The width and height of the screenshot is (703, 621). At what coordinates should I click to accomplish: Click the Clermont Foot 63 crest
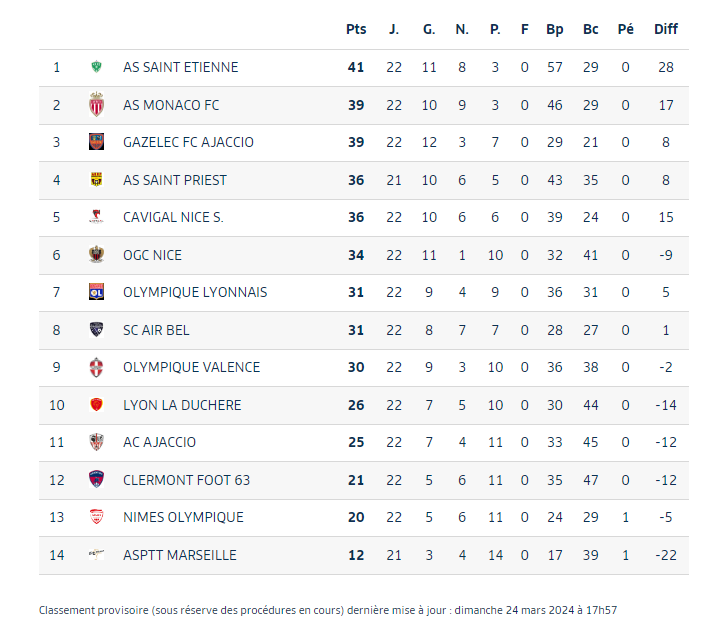(97, 480)
